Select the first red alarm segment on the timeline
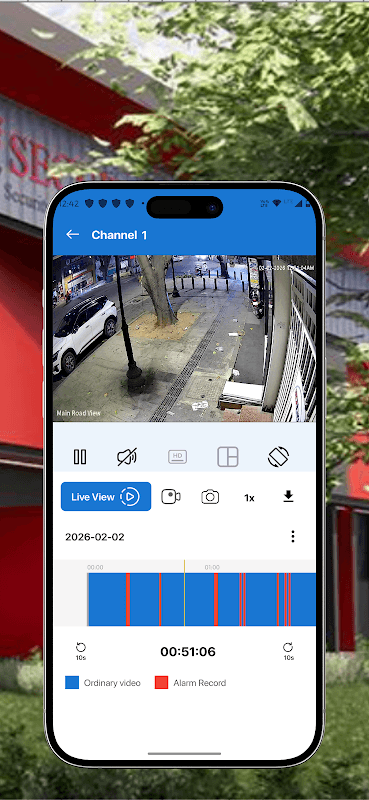The height and width of the screenshot is (800, 369). click(x=128, y=599)
